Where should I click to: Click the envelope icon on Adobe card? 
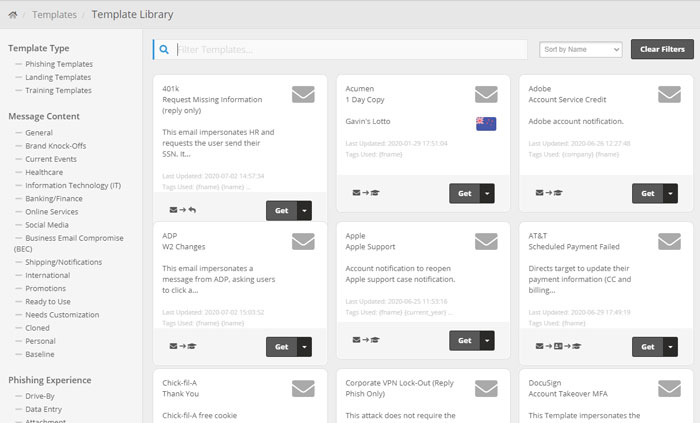[x=669, y=95]
